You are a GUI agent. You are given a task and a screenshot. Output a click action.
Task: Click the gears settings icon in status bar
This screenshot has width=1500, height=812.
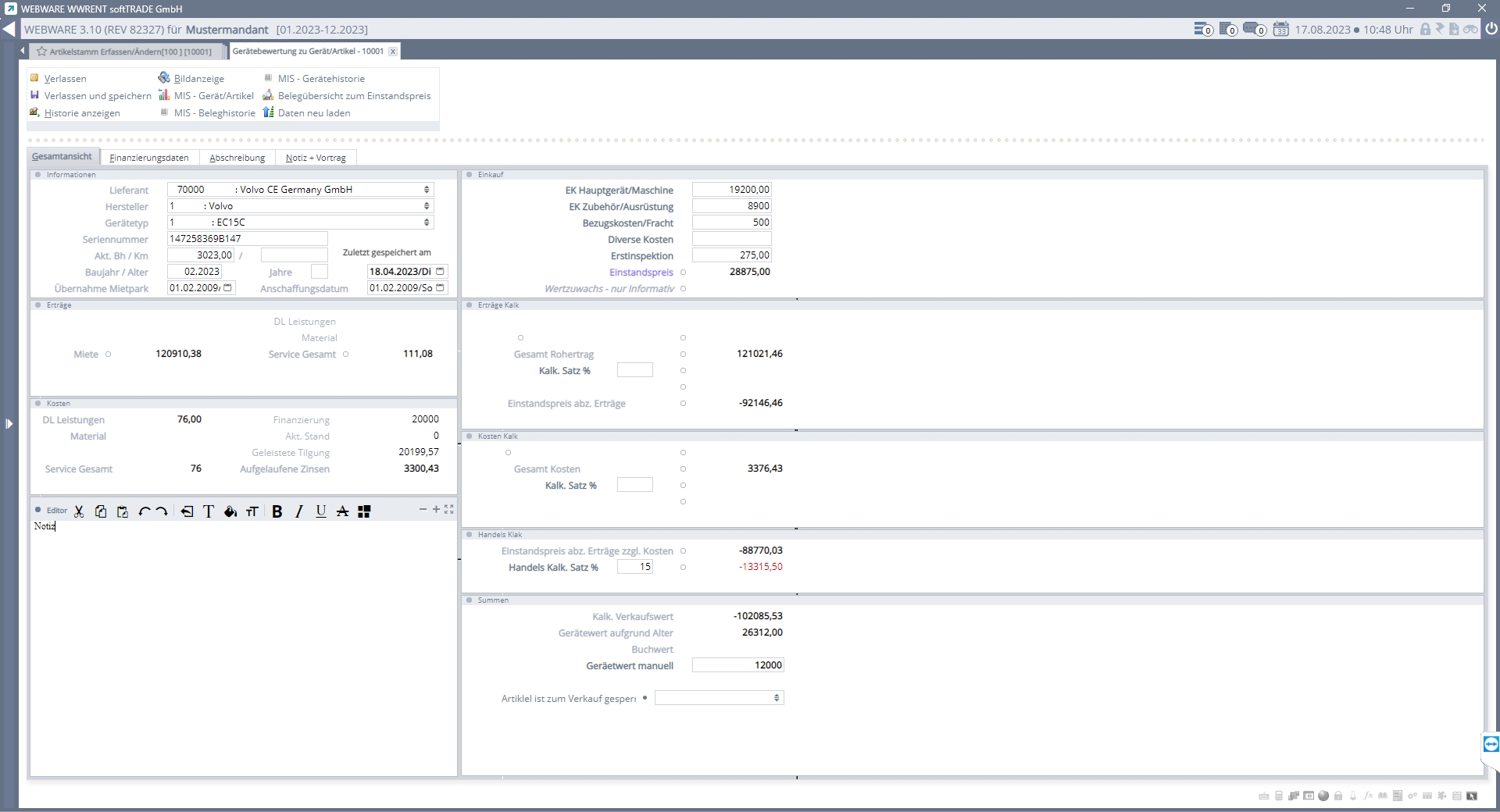tap(1412, 796)
